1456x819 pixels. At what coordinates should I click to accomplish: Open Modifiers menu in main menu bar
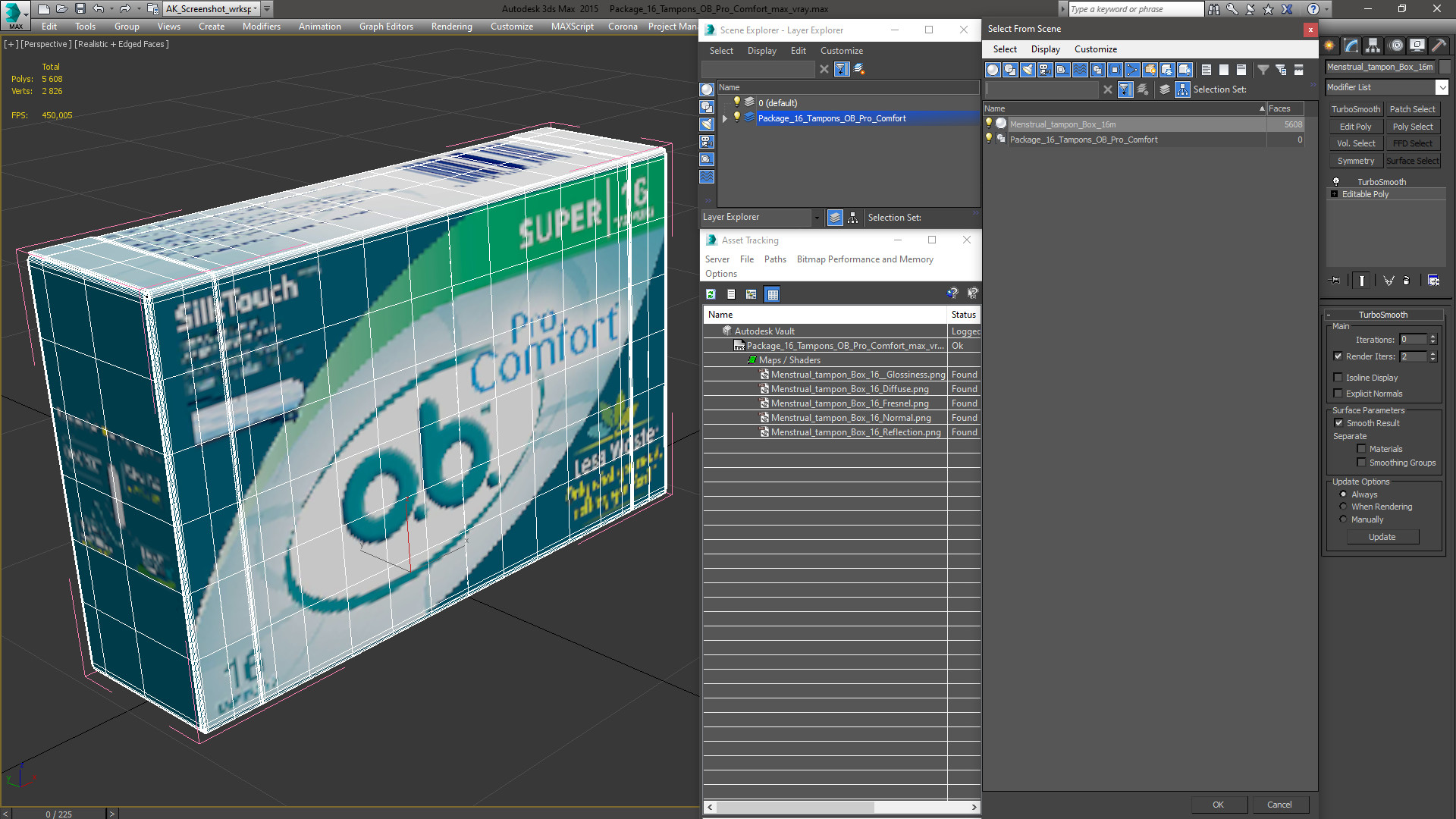click(x=262, y=27)
